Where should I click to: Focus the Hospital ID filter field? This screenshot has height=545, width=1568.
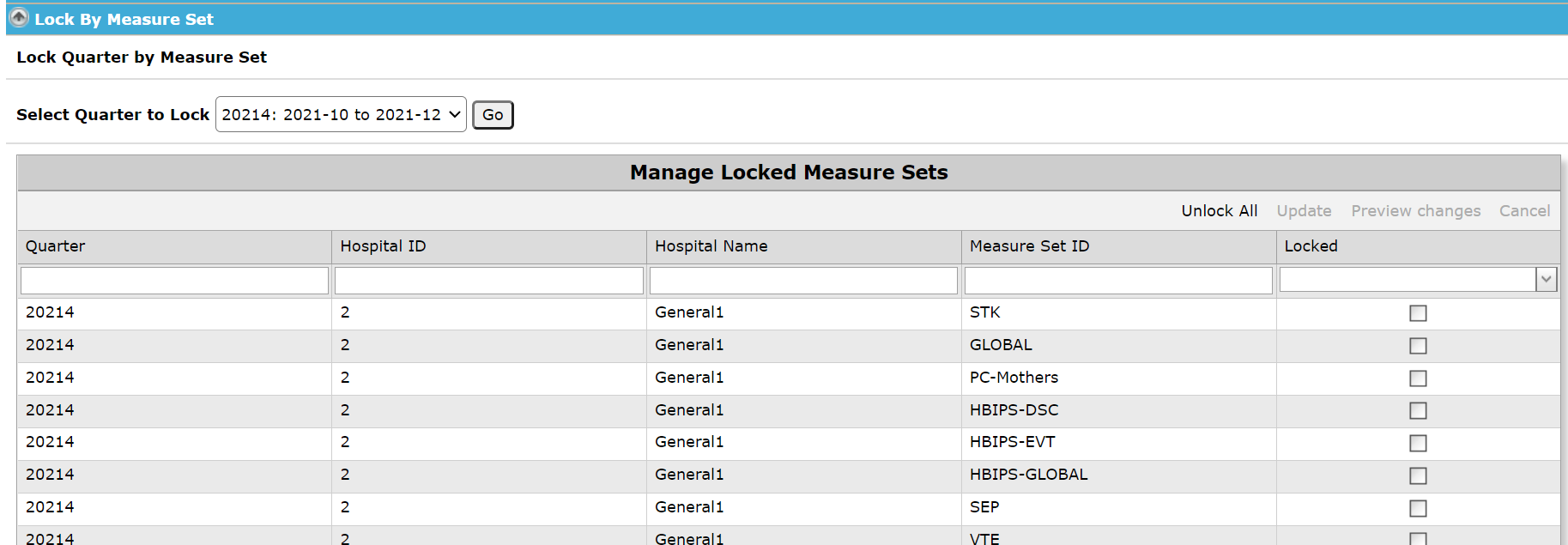pos(489,281)
